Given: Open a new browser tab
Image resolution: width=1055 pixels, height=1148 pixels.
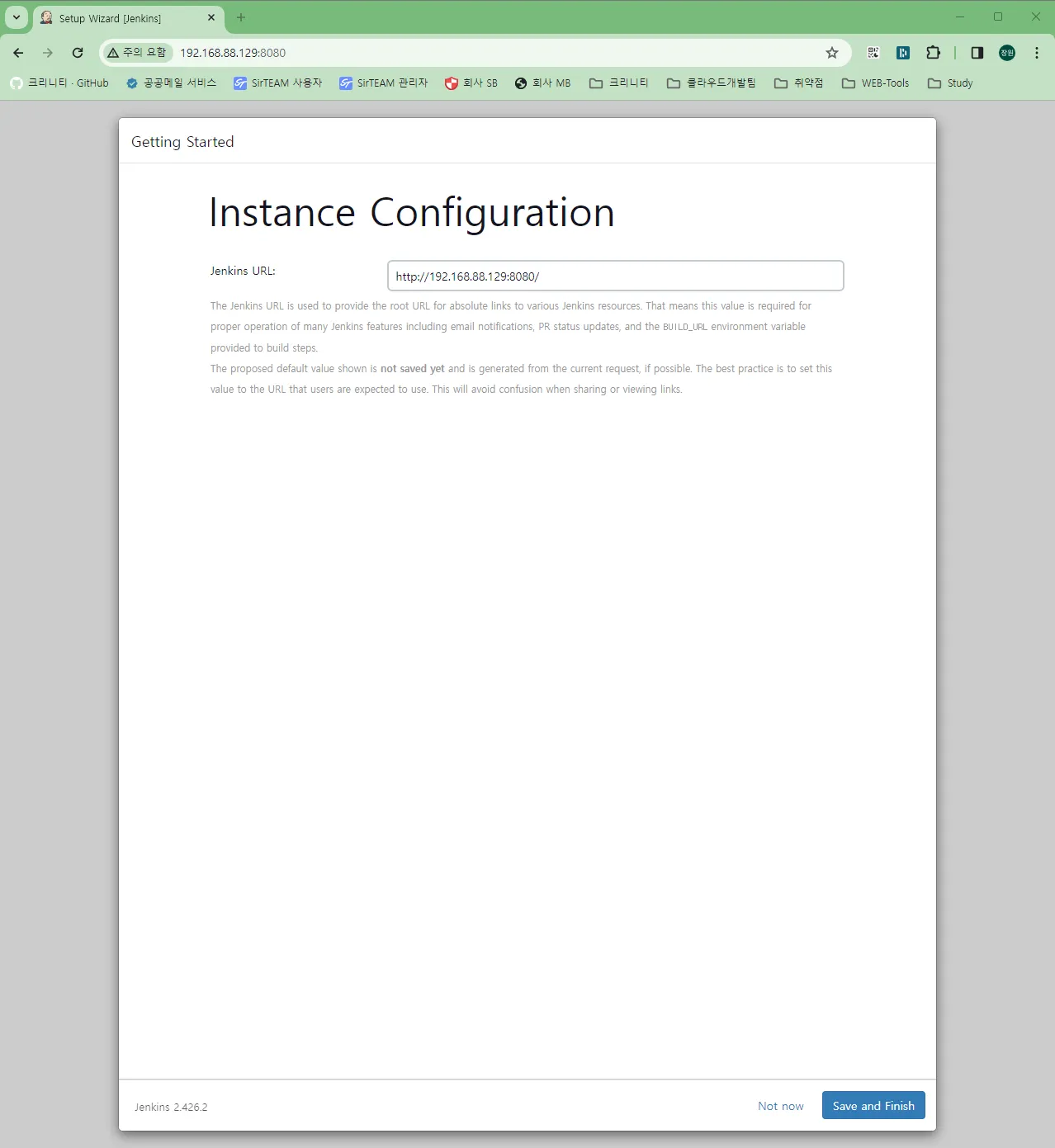Looking at the screenshot, I should 241,17.
